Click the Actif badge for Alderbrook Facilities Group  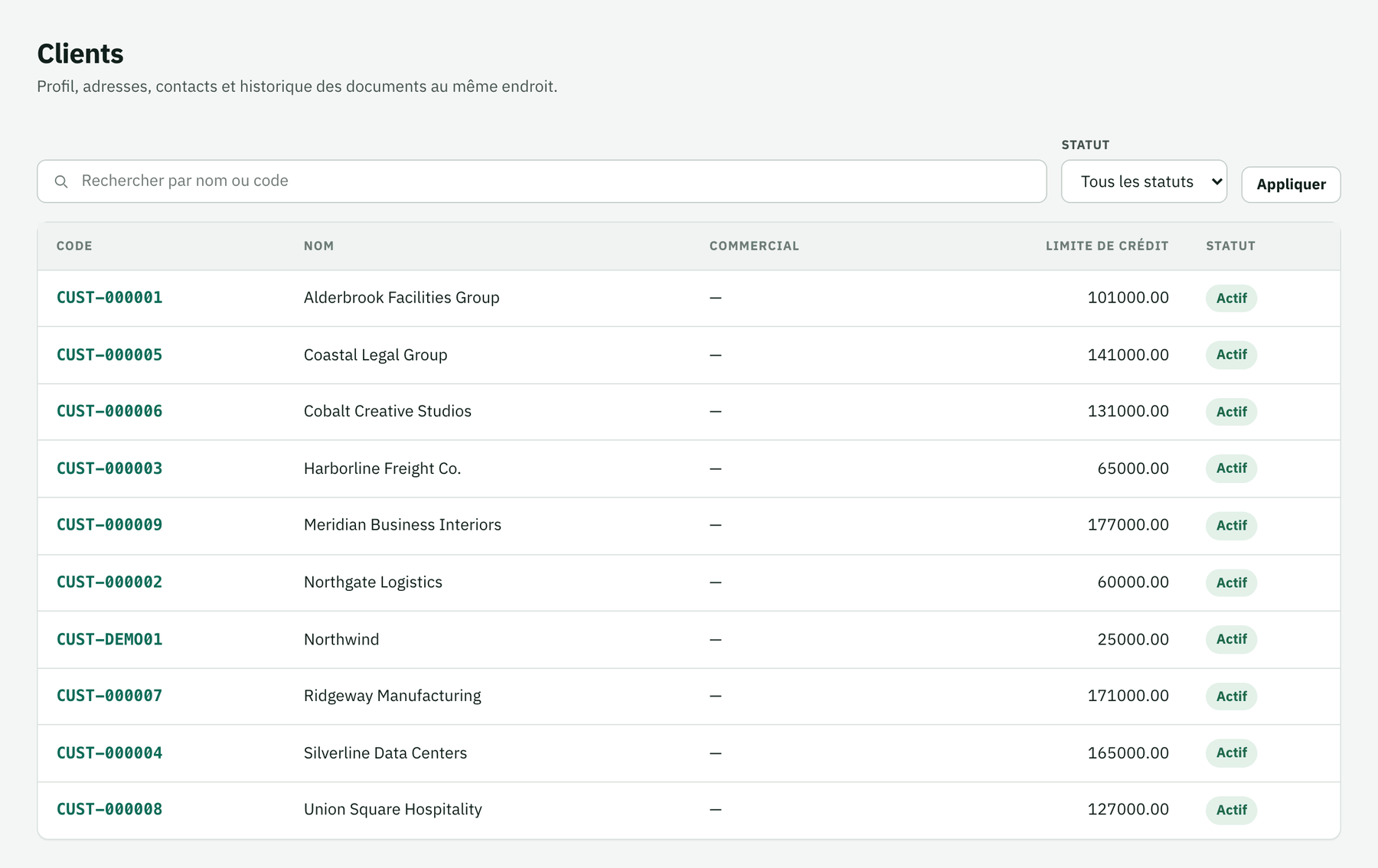[1231, 299]
